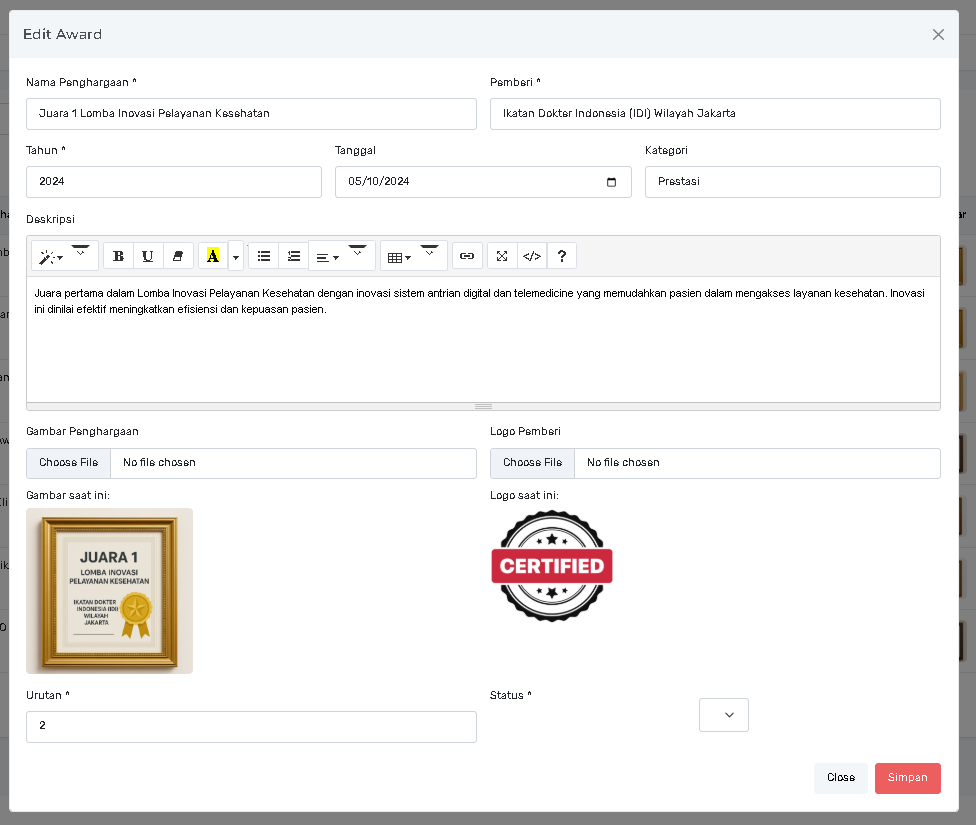The image size is (976, 825).
Task: Click the Nama Penghargaan input field
Action: pos(251,114)
